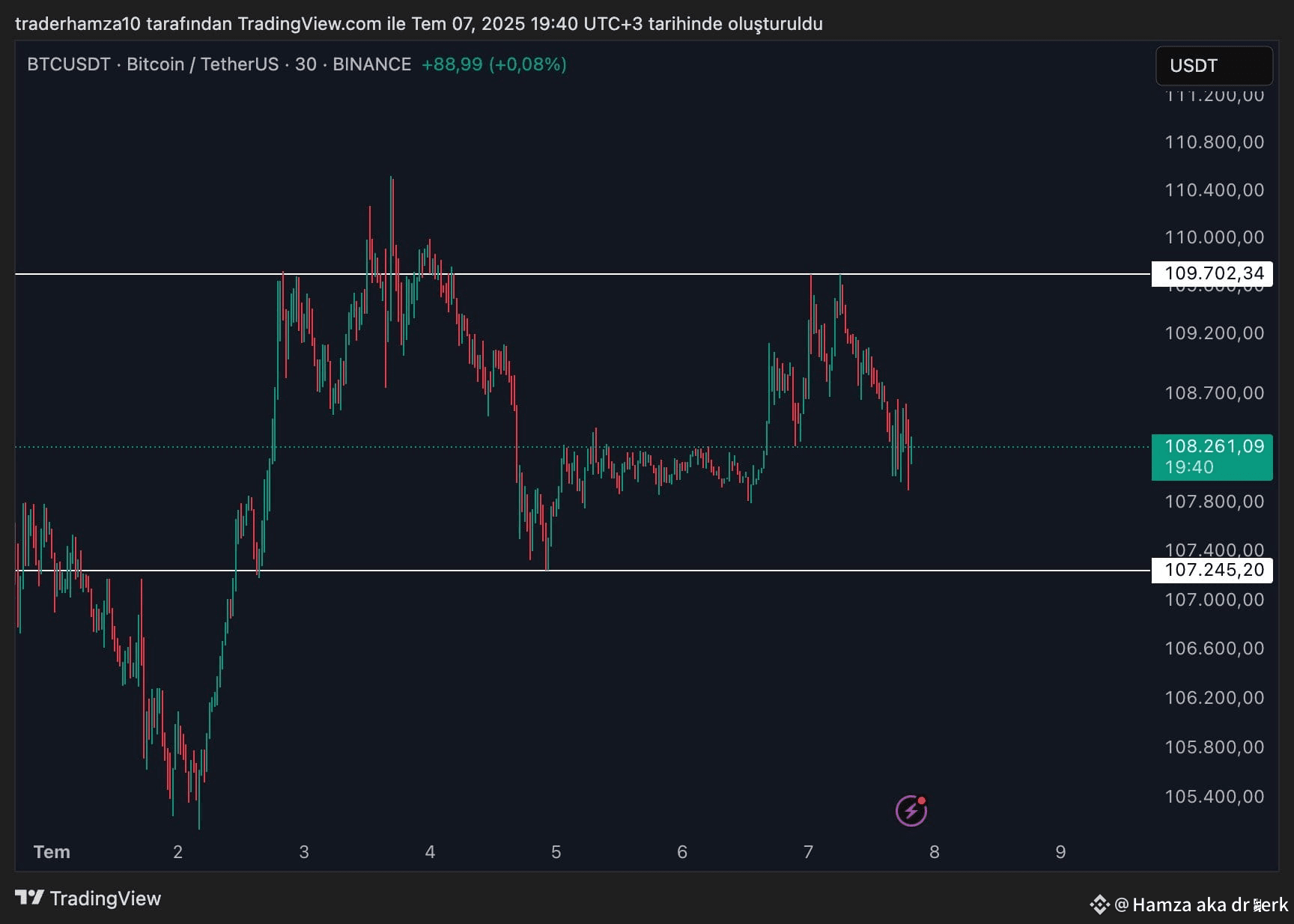Viewport: 1294px width, 924px height.
Task: Click date label 9 on the time axis
Action: tap(1060, 852)
